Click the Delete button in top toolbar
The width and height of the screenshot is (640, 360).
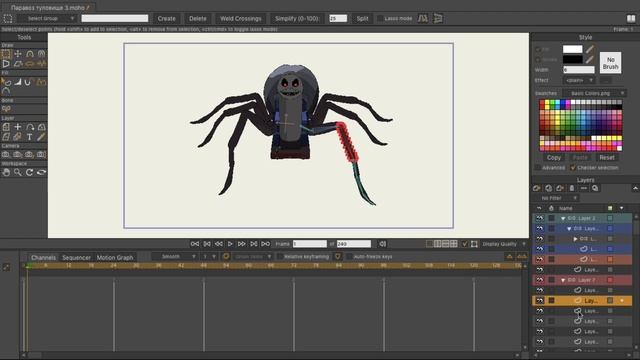click(198, 18)
